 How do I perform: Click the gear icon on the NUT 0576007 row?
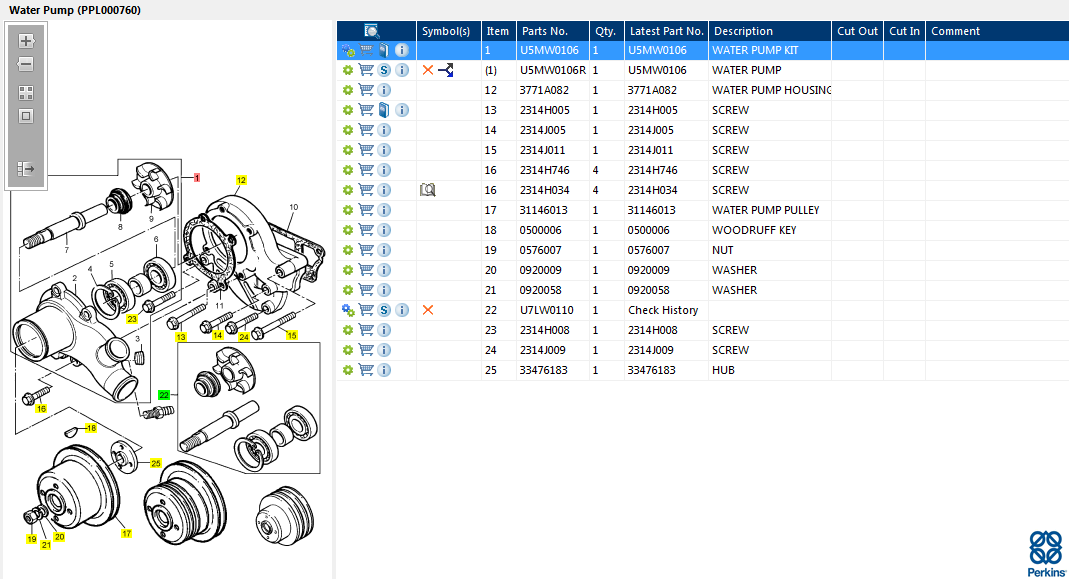click(348, 250)
